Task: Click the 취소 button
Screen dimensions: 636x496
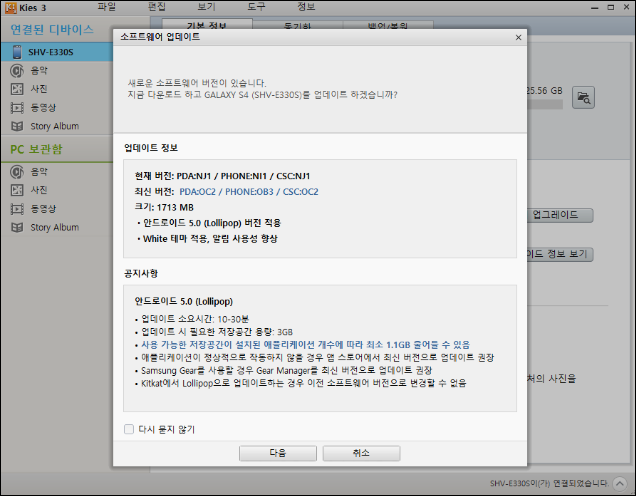Action: coord(361,453)
